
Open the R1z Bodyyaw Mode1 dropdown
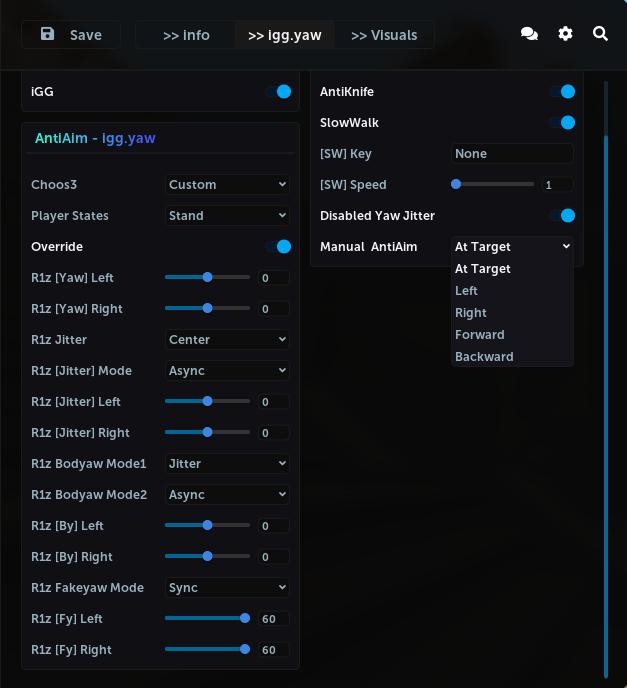coord(227,464)
